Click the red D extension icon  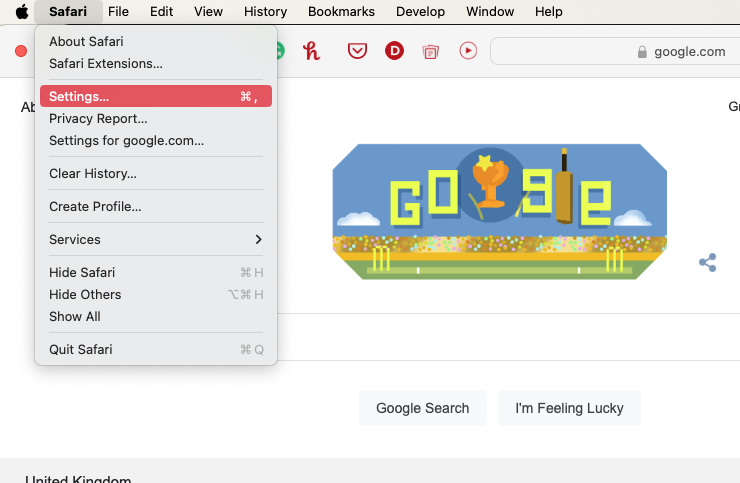(x=394, y=51)
